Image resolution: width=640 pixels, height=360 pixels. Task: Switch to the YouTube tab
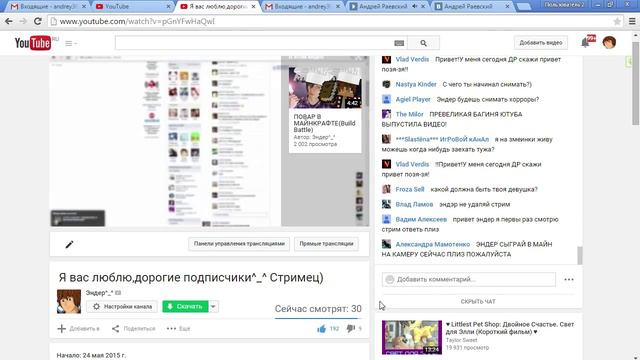point(133,7)
